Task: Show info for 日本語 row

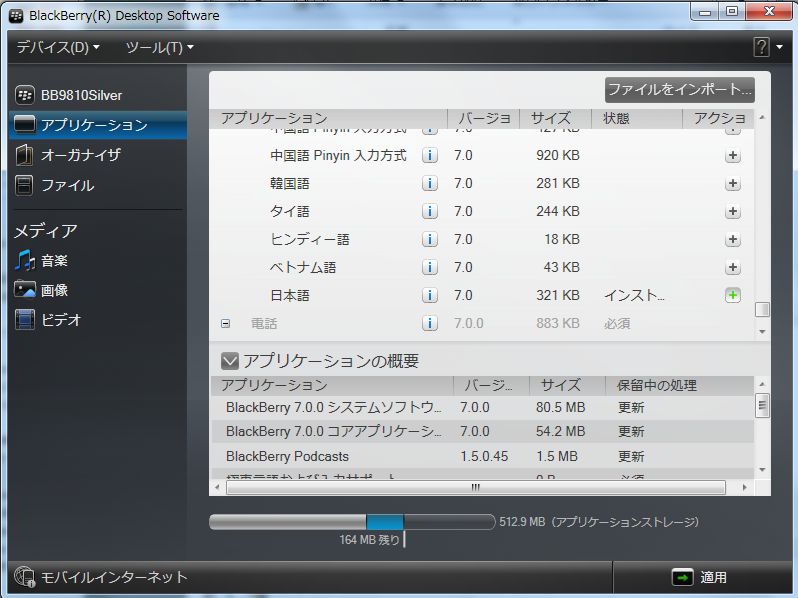Action: pos(430,295)
